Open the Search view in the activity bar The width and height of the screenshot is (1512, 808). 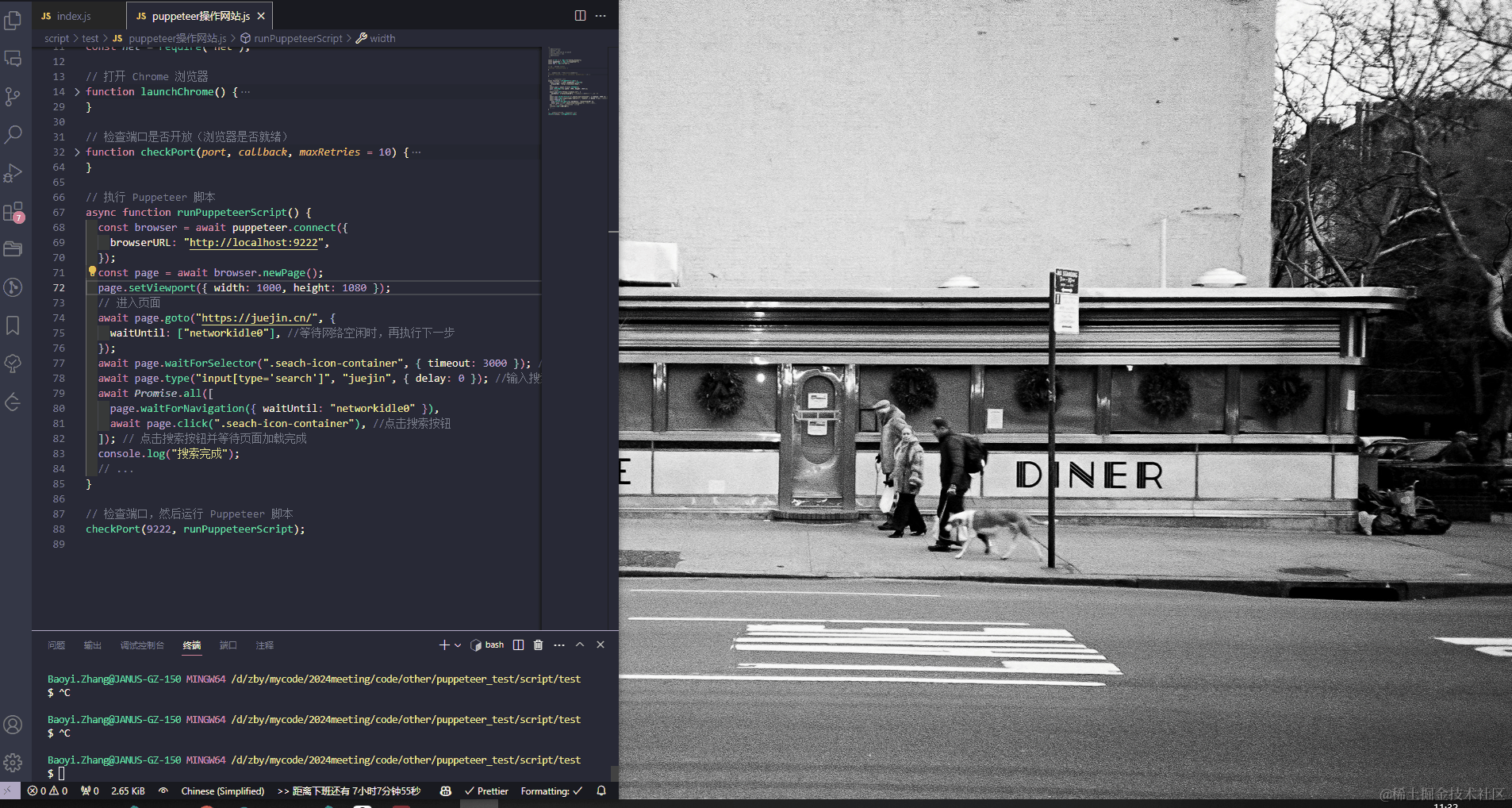[13, 134]
